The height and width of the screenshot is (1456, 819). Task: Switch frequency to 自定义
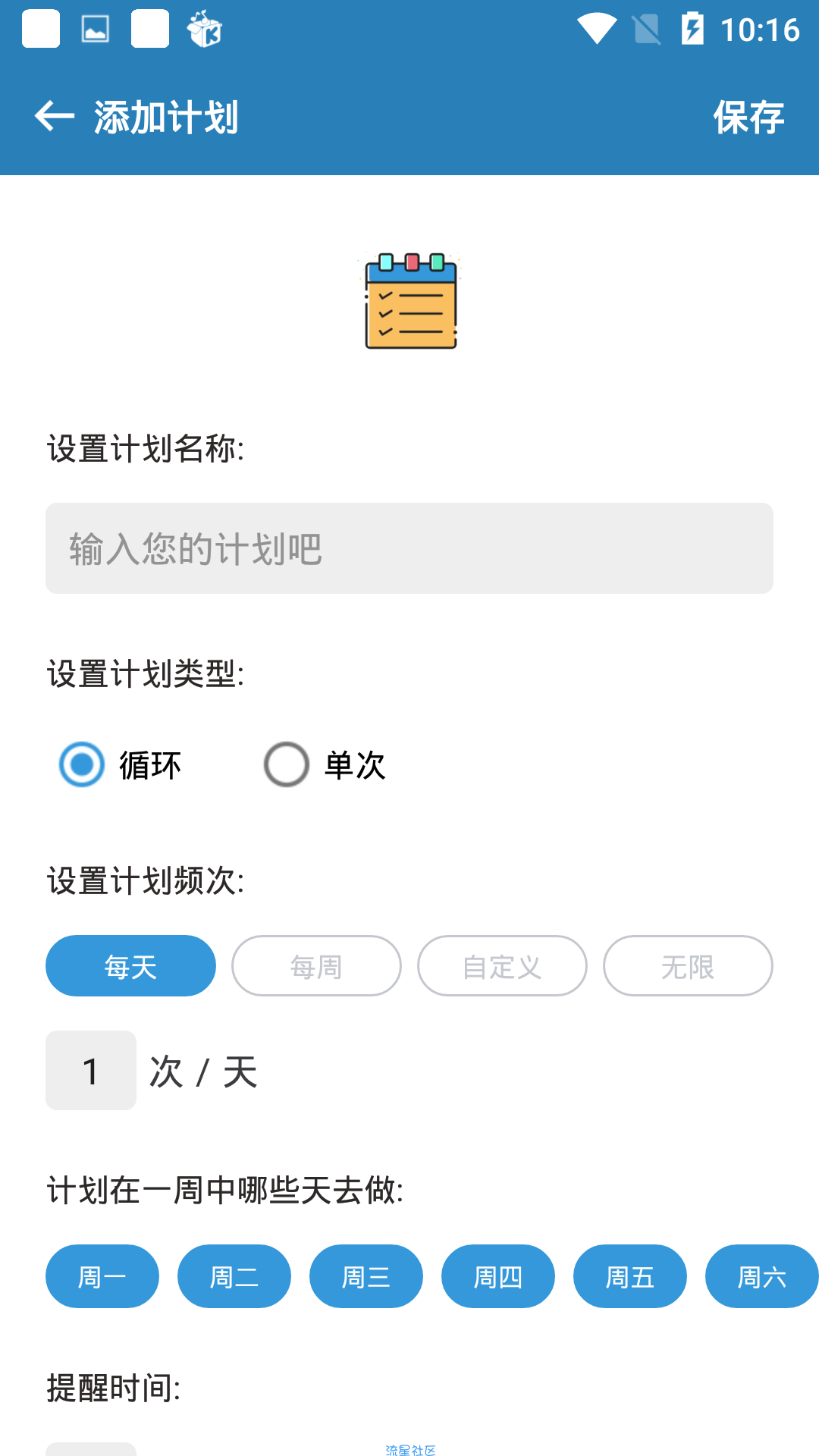[x=502, y=966]
